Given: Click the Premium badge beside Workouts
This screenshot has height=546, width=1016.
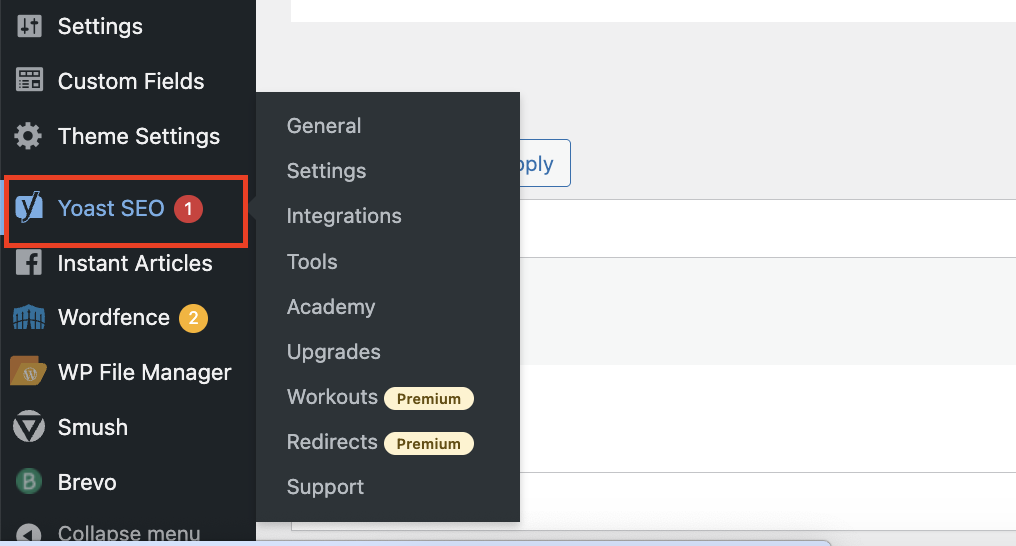Looking at the screenshot, I should (429, 398).
